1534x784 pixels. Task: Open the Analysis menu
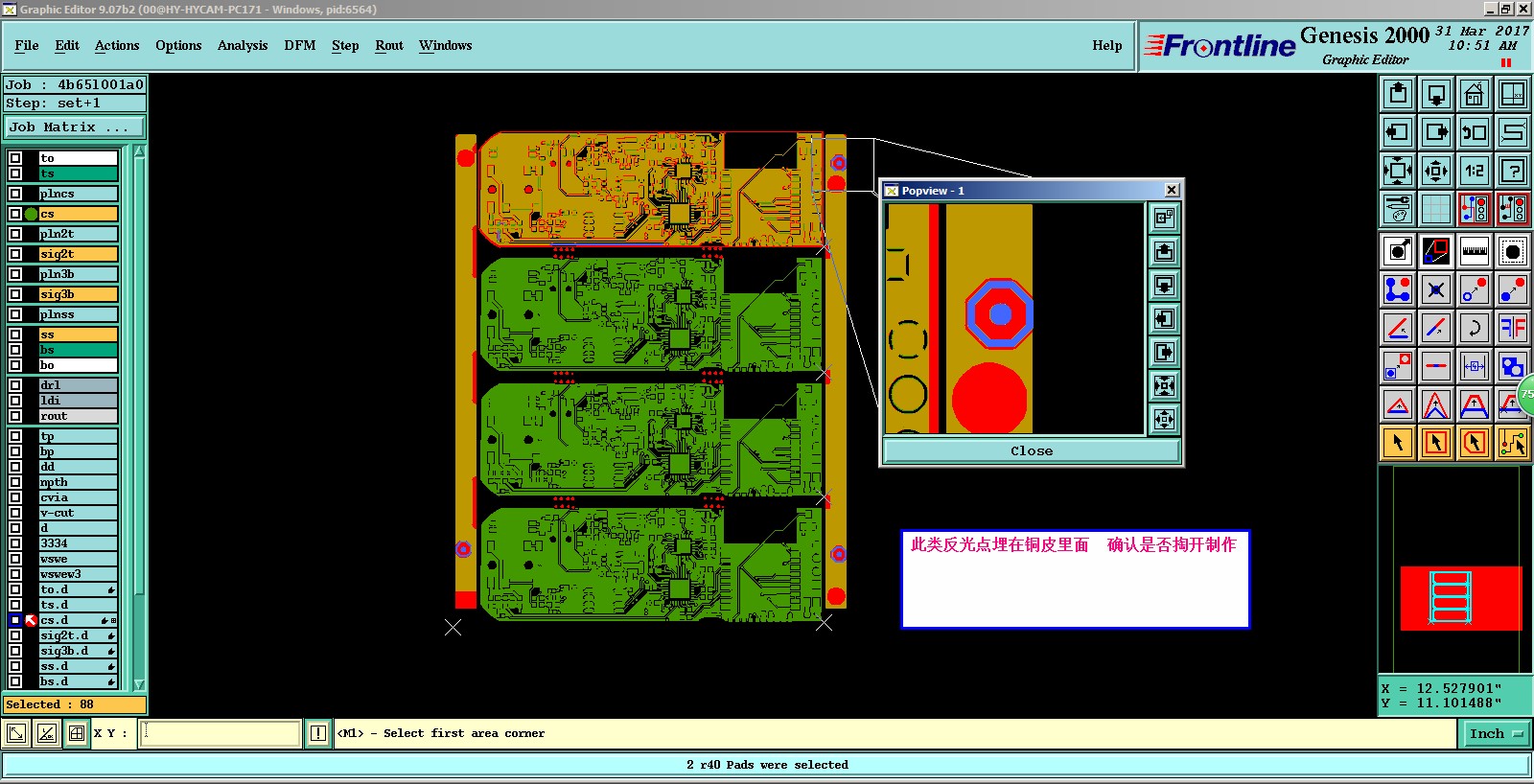[243, 45]
